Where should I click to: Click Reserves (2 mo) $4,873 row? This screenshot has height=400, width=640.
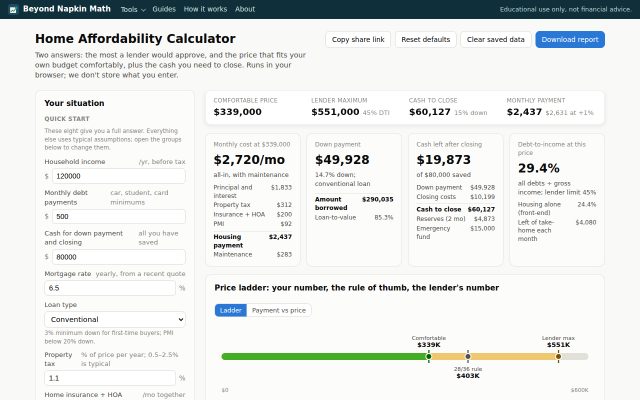pos(456,219)
